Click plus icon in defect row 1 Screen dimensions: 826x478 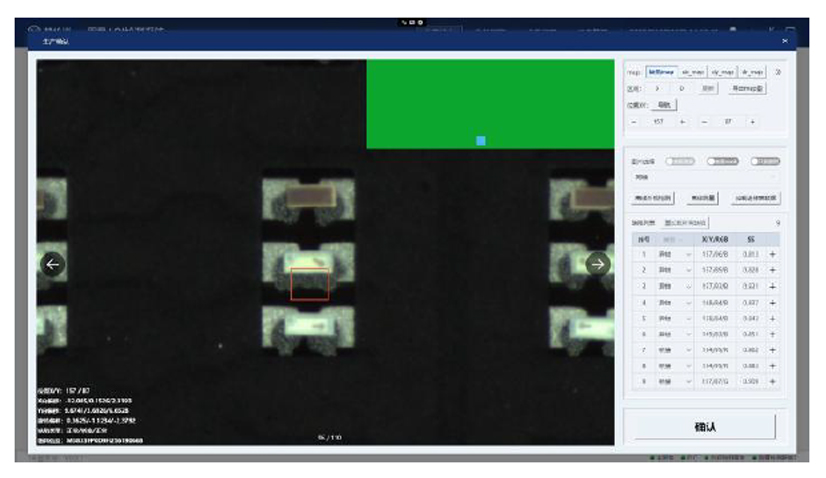coord(772,254)
